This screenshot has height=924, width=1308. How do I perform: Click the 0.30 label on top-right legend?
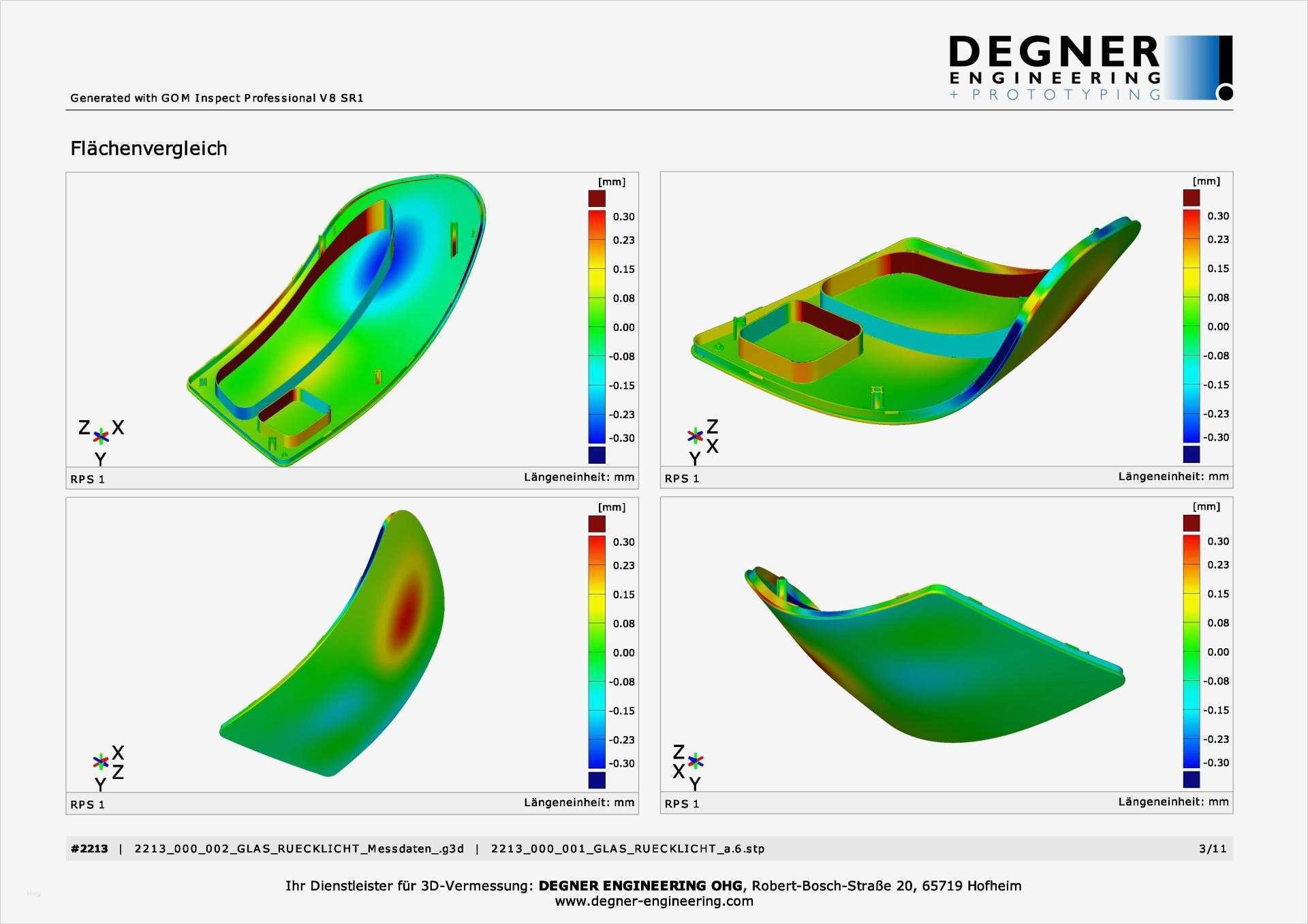click(x=1218, y=216)
